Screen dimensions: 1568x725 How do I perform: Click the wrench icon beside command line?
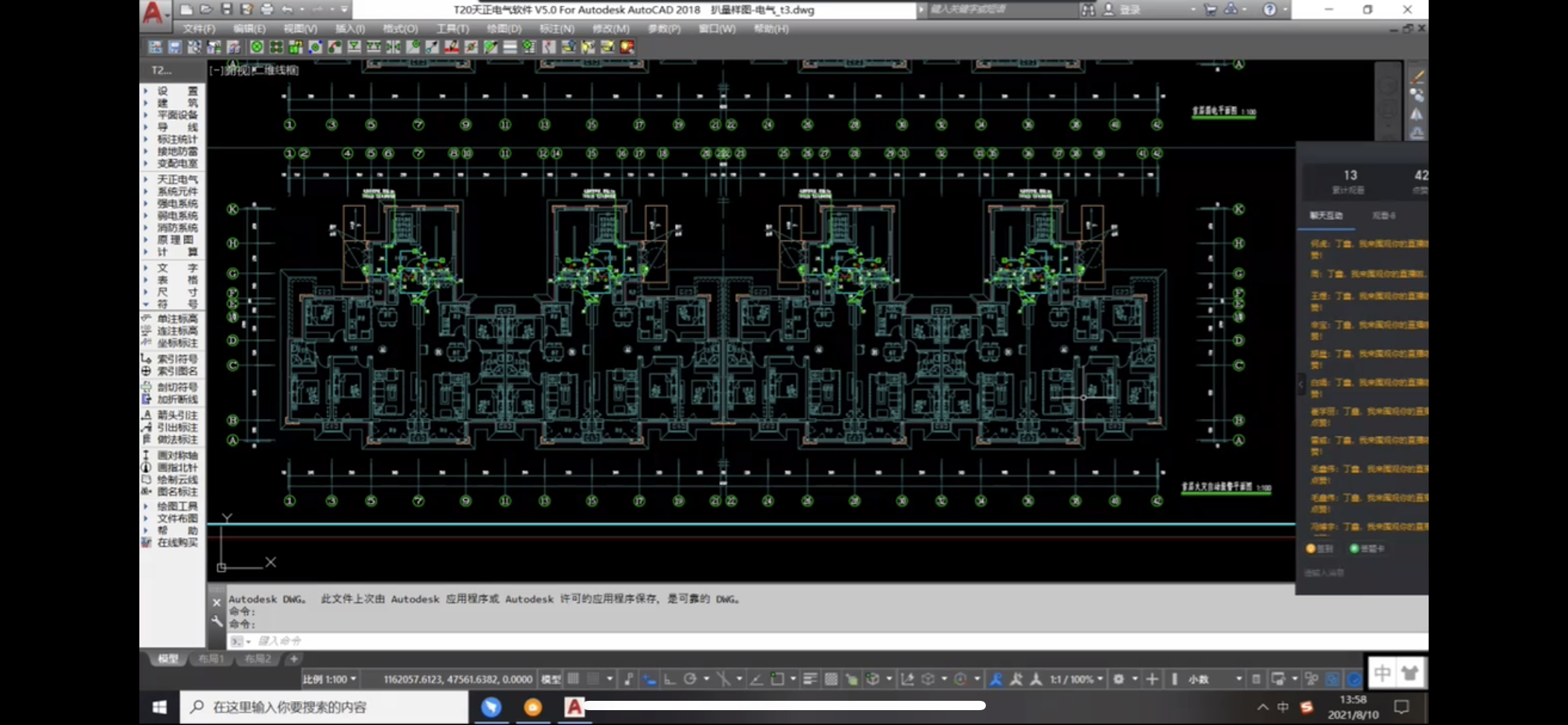(x=217, y=621)
